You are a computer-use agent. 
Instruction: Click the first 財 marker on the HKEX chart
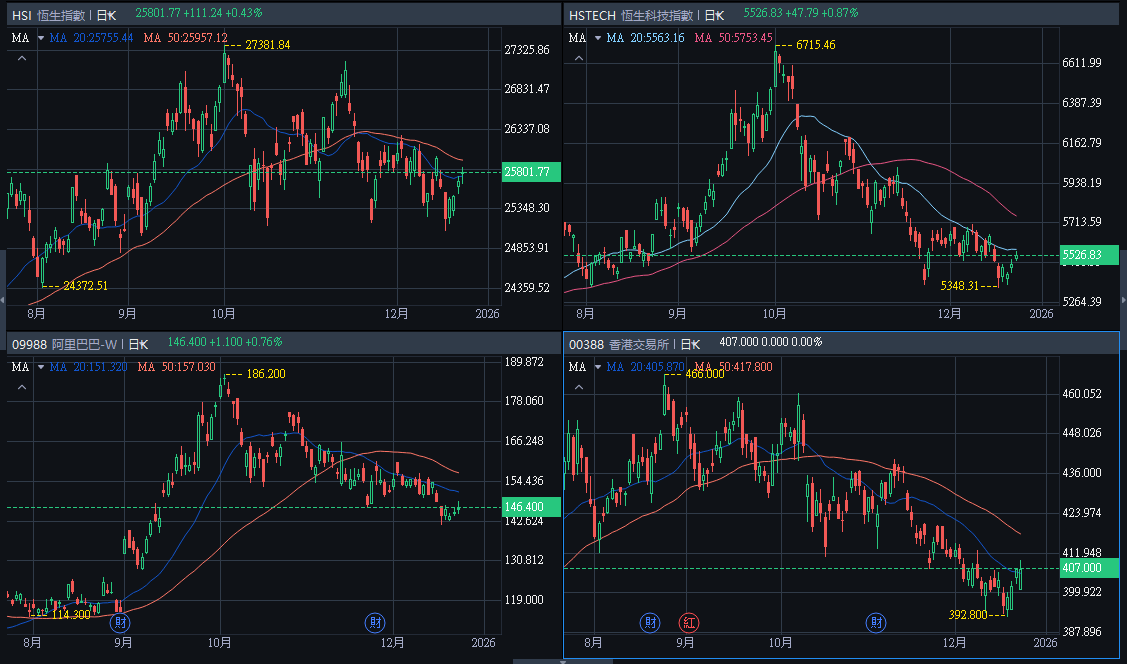coord(650,622)
